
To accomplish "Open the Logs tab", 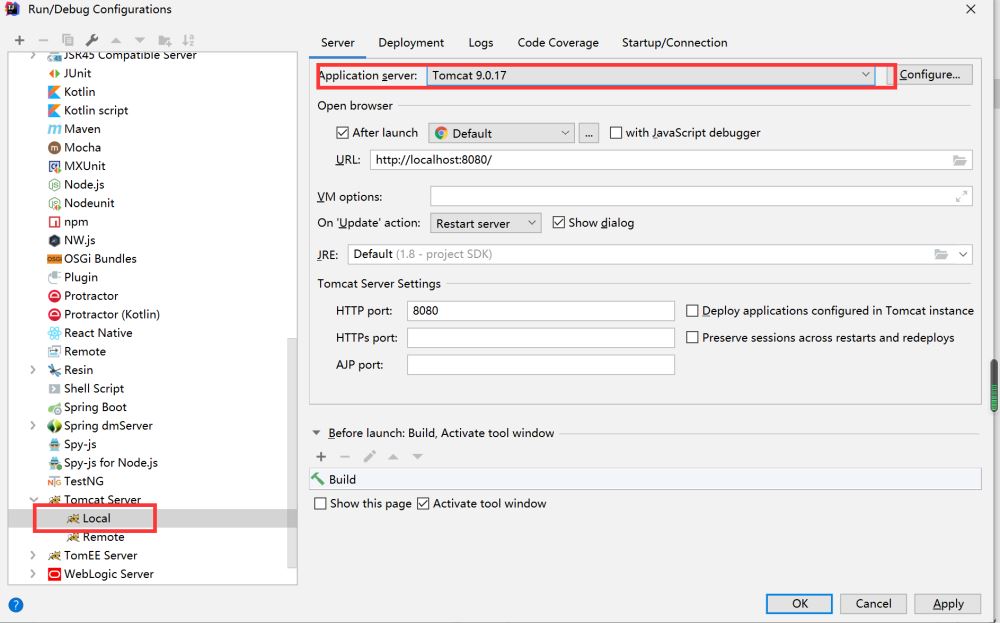I will [x=480, y=43].
